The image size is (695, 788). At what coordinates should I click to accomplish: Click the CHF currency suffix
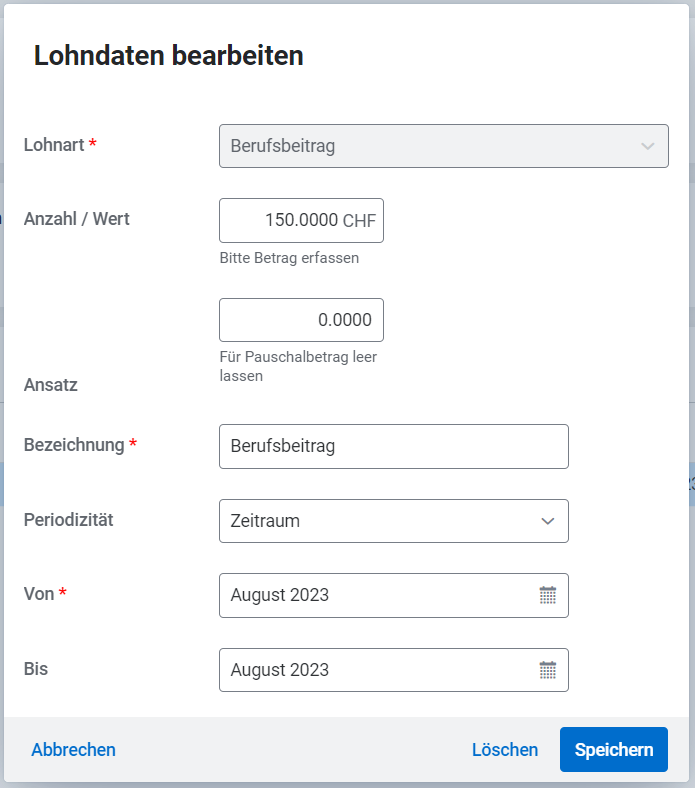pos(359,221)
